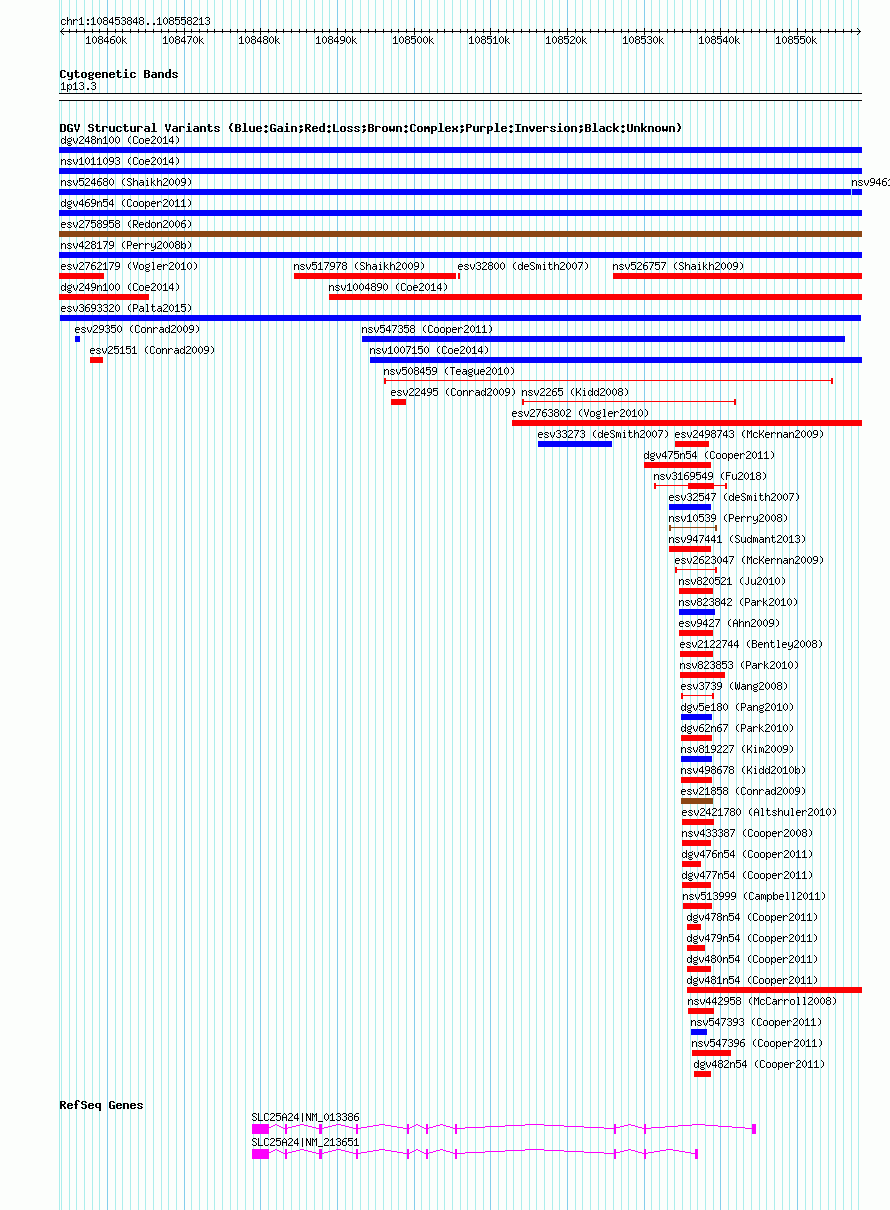This screenshot has height=1210, width=890.
Task: Click the esv29350 (Conrad2009) label
Action: tap(137, 329)
